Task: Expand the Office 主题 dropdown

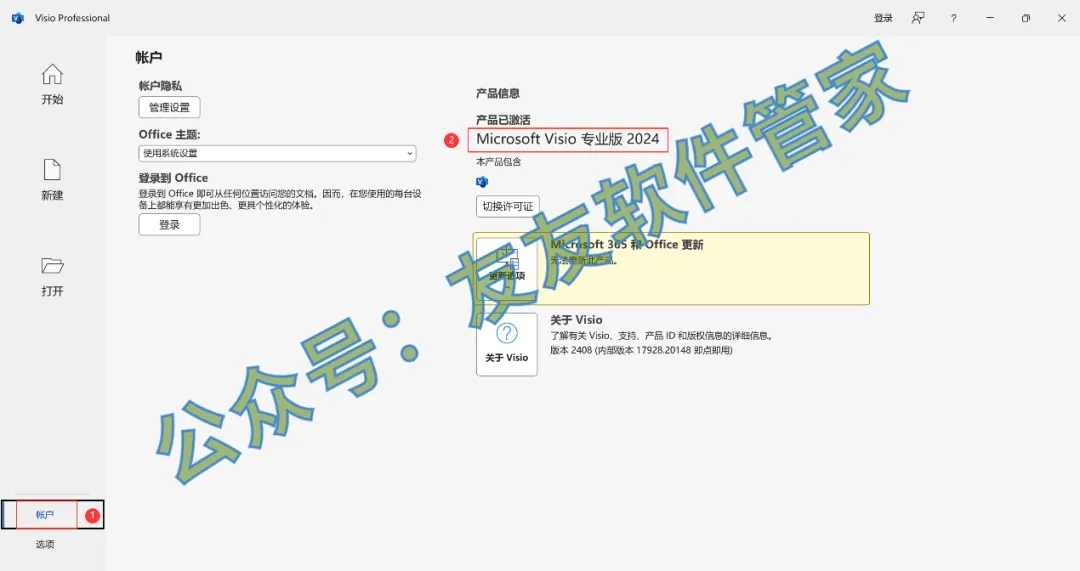Action: pyautogui.click(x=277, y=153)
